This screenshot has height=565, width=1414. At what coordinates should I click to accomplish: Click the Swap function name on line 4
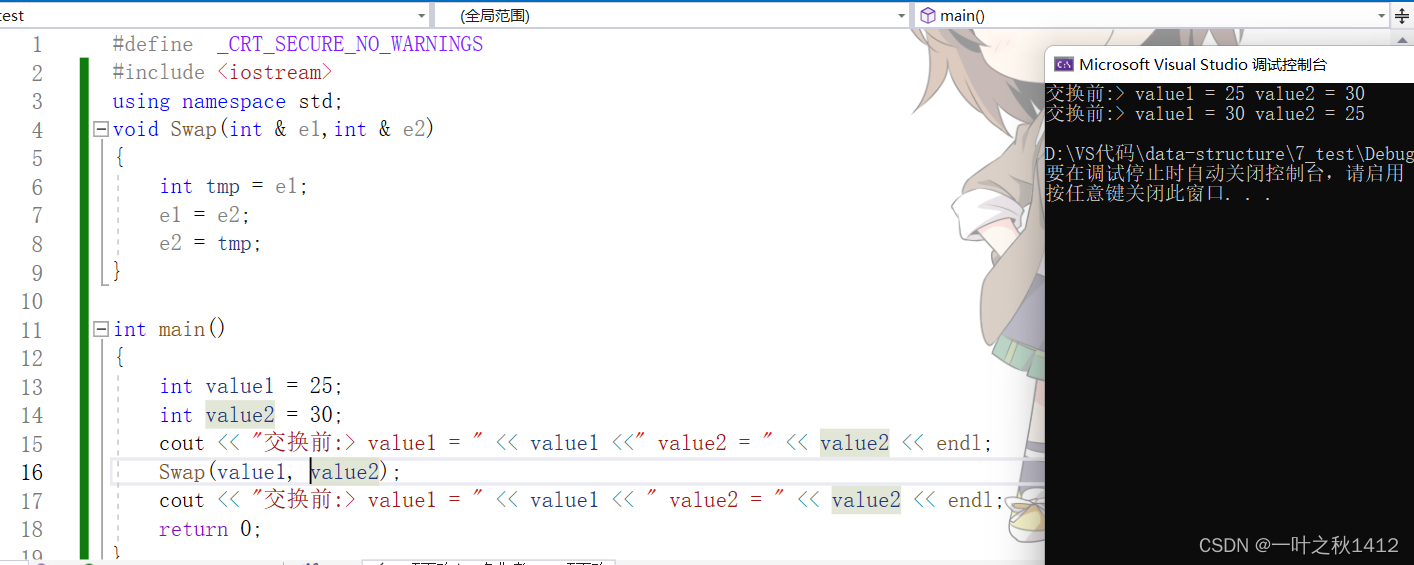click(194, 129)
